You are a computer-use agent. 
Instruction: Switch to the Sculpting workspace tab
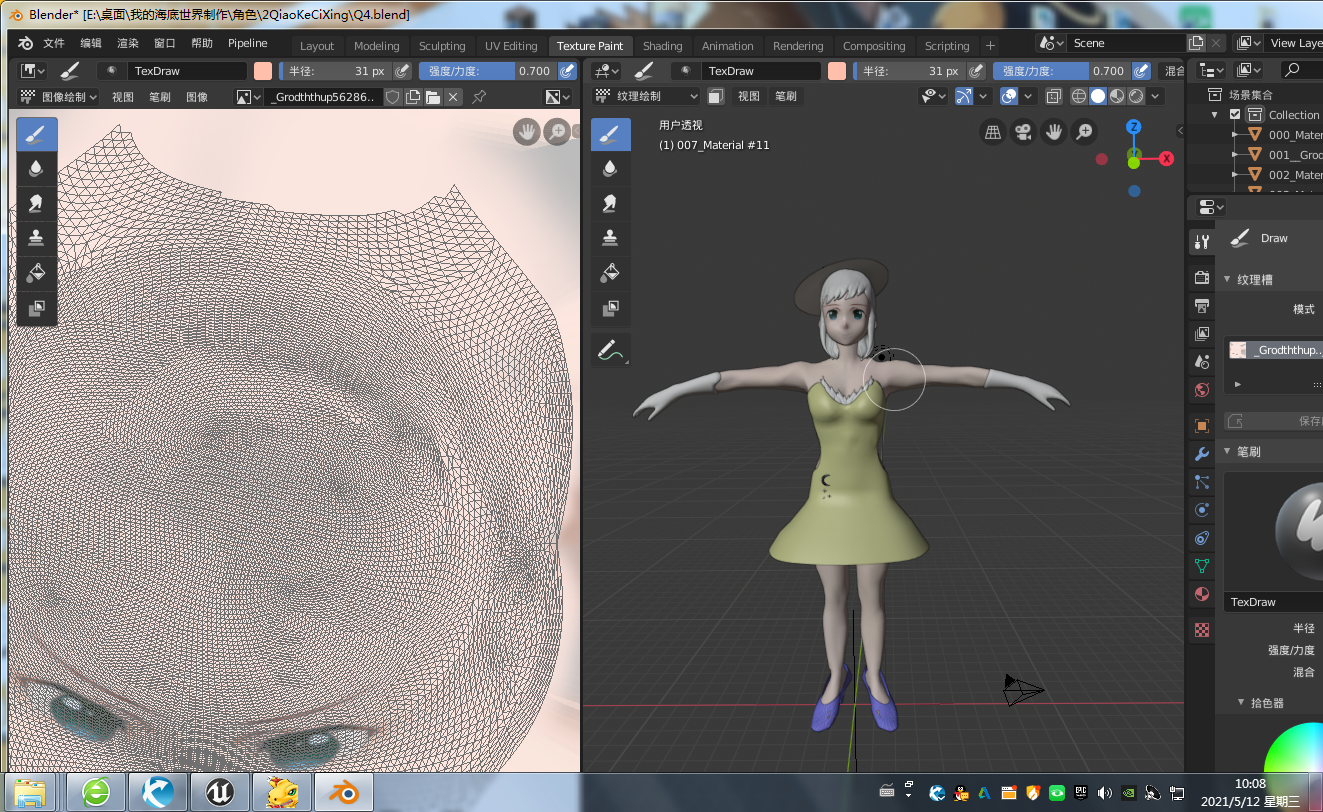pos(442,46)
